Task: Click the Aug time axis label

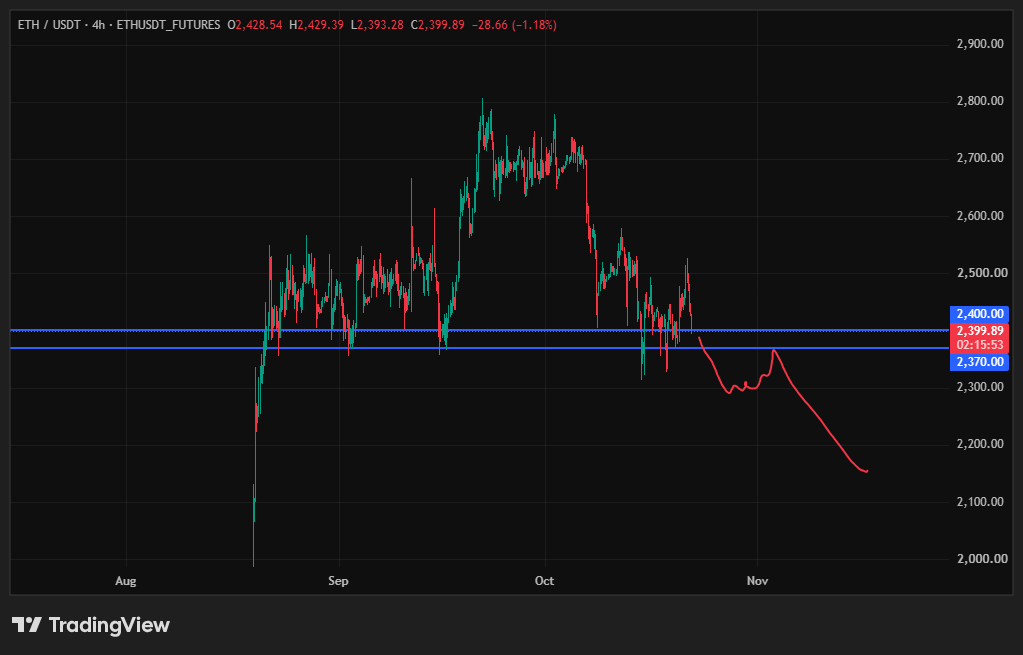Action: tap(125, 581)
